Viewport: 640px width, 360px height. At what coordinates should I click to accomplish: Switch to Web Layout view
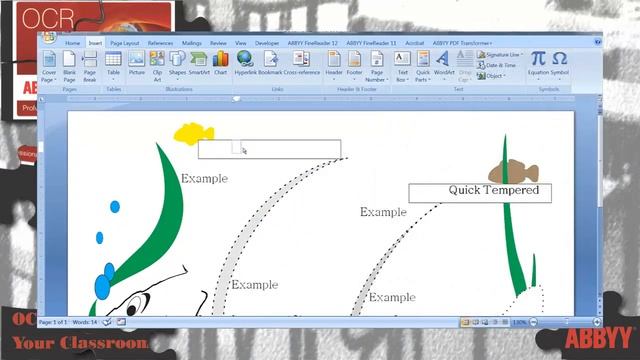pyautogui.click(x=485, y=322)
